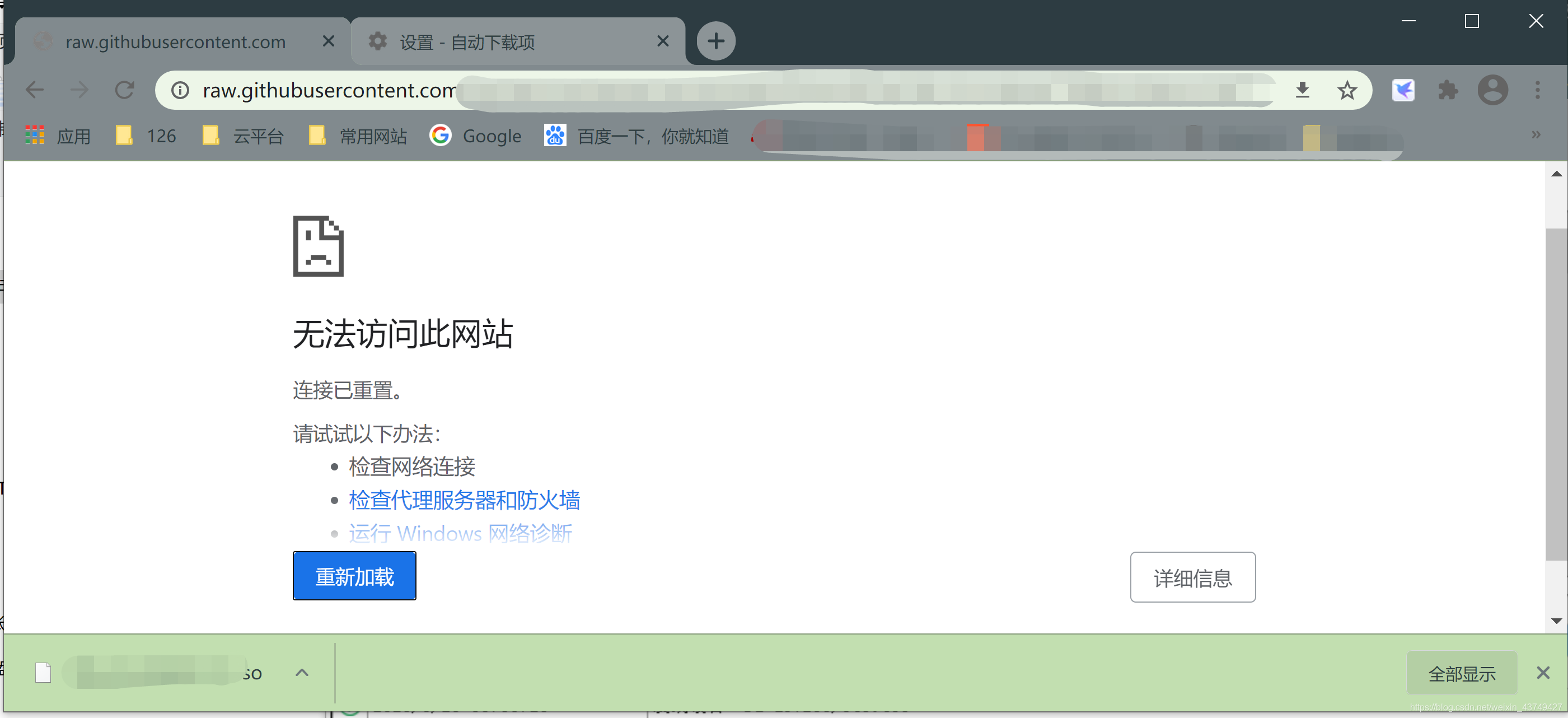Open the 百度一下，你就知道 bookmark
This screenshot has height=718, width=1568.
tap(636, 135)
